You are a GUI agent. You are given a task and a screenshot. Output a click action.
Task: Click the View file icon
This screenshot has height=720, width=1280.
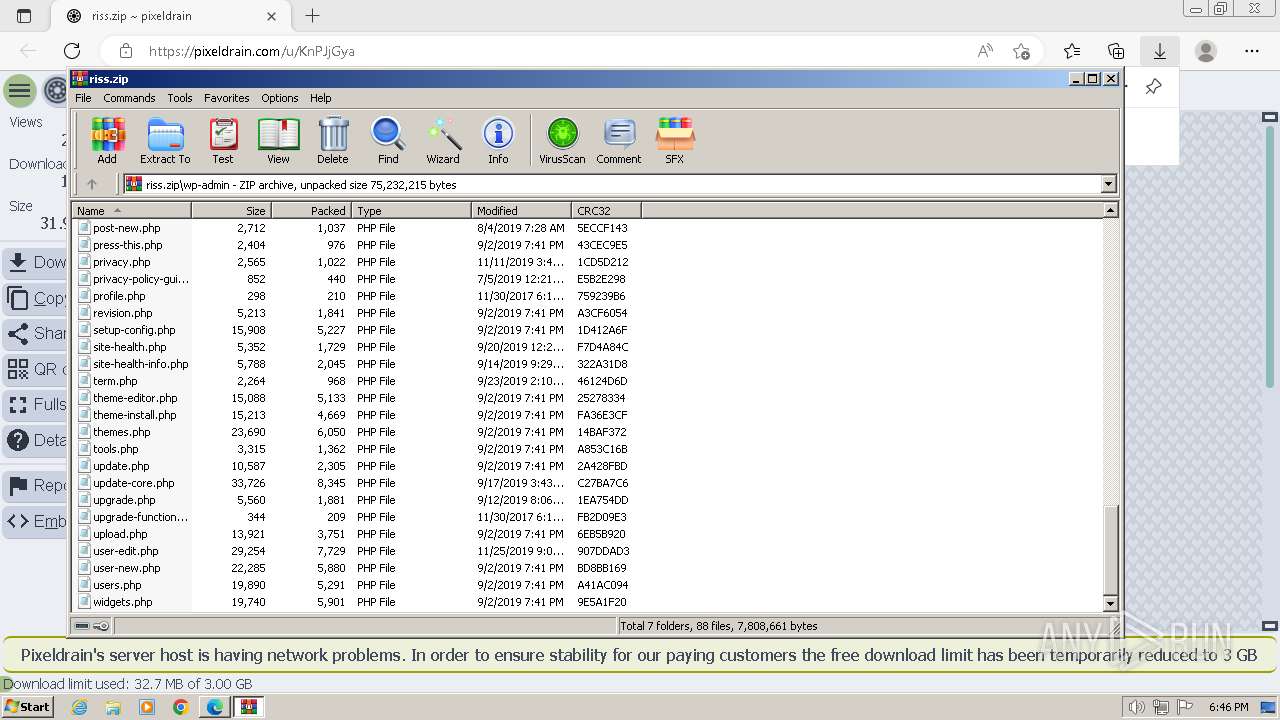click(278, 140)
